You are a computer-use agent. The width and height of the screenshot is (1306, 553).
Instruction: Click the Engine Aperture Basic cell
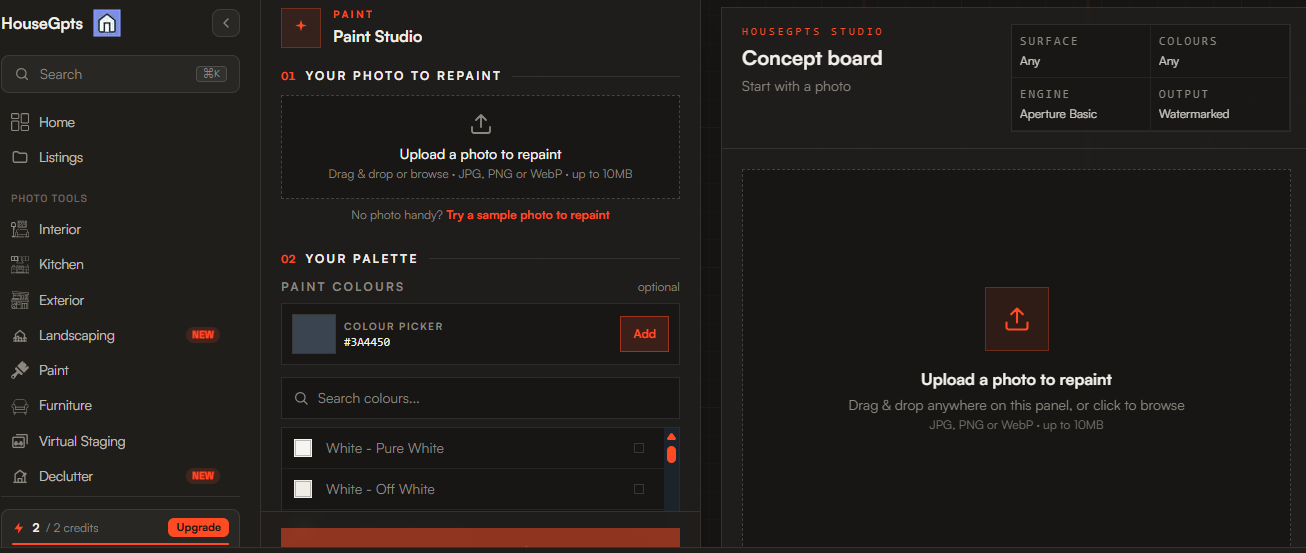[x=1081, y=105]
